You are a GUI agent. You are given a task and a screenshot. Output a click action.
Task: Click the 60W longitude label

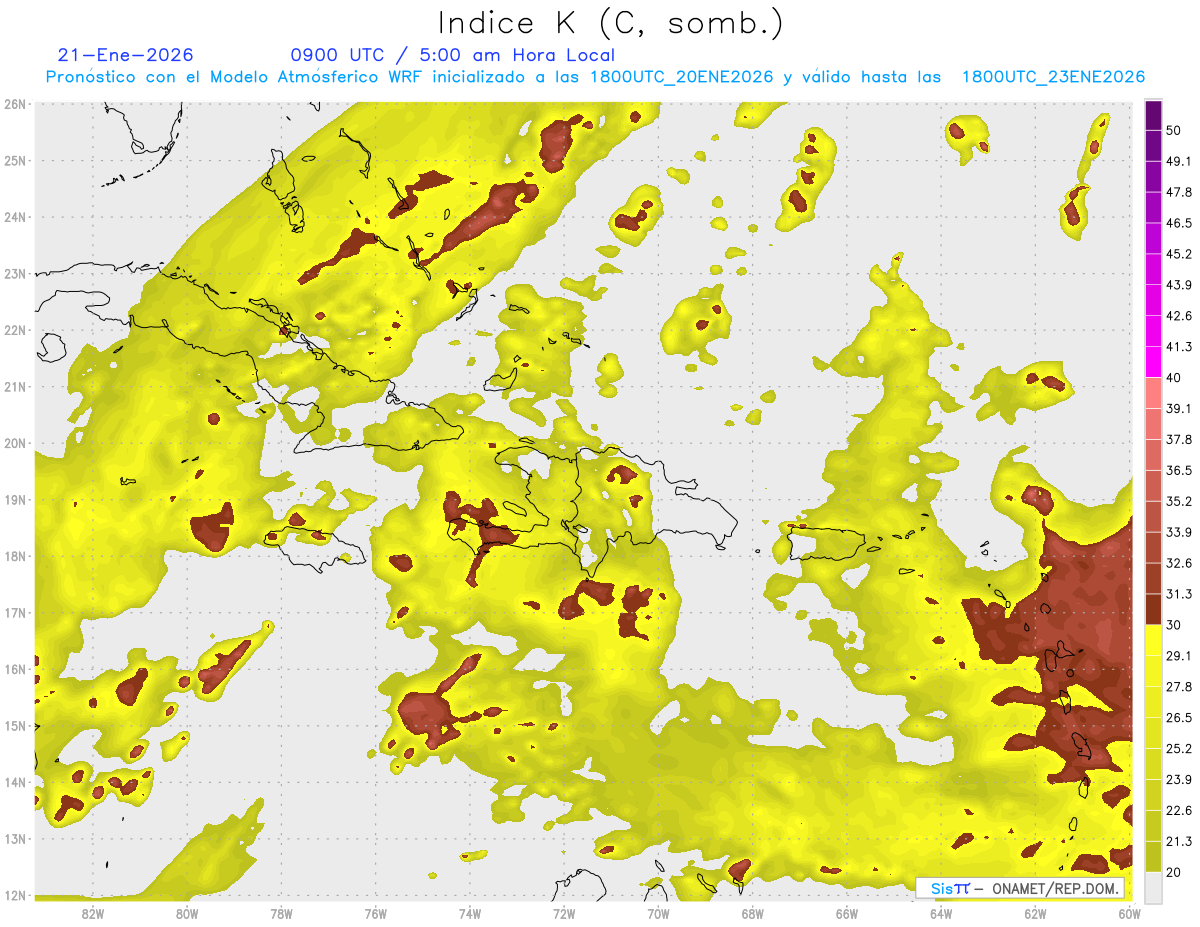coord(1129,913)
